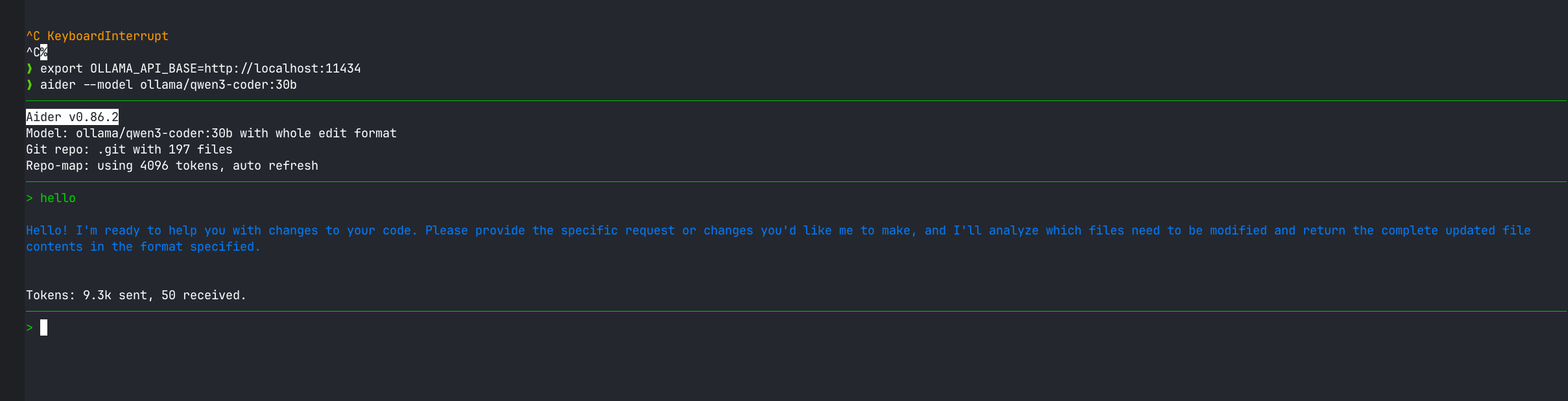Click the highlighted percent sign after ^C
This screenshot has width=1568, height=401.
(43, 52)
